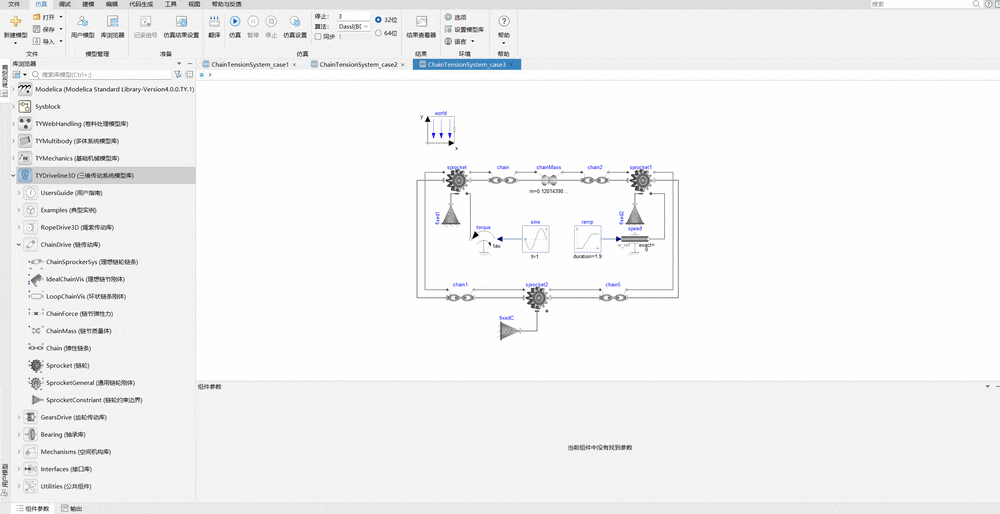Collapse the ChainDrive (链传动库) tree node
This screenshot has width=1000, height=514.
coord(18,244)
